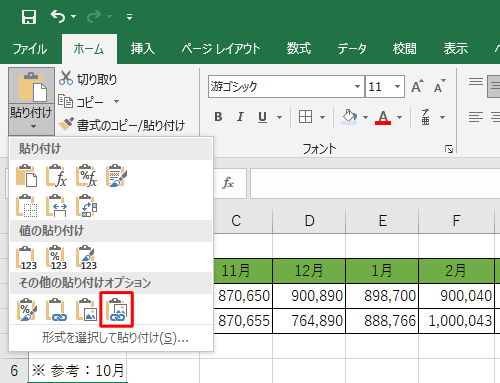
Task: Activate 書式のコピー/貼り付け format painter
Action: click(x=122, y=125)
